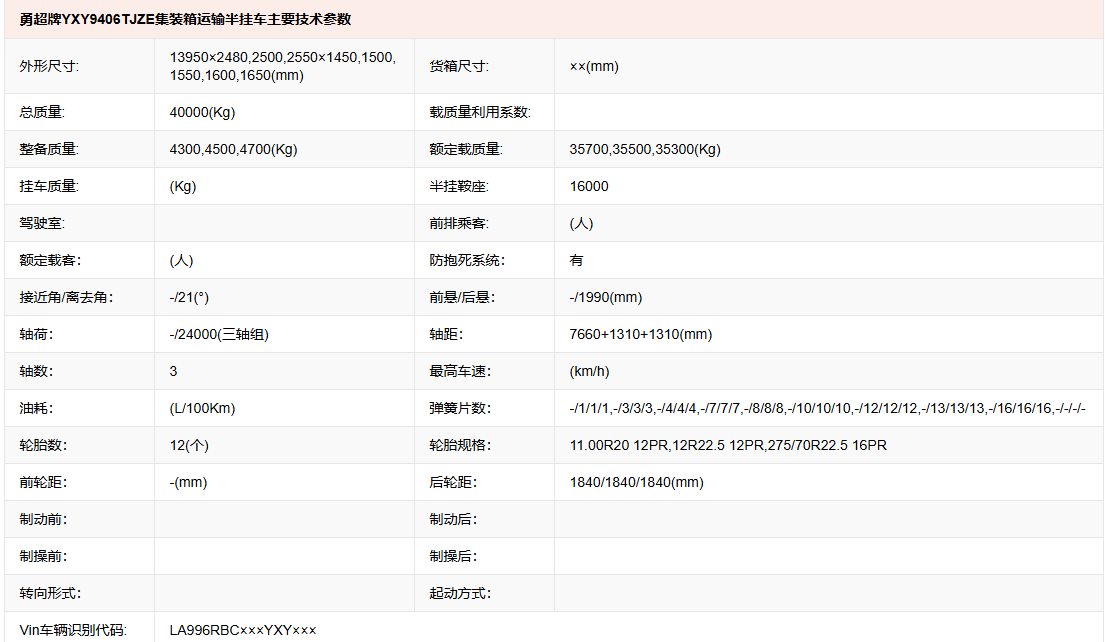Select the Vin车辆识别代码 label
The image size is (1105, 642).
click(x=73, y=630)
